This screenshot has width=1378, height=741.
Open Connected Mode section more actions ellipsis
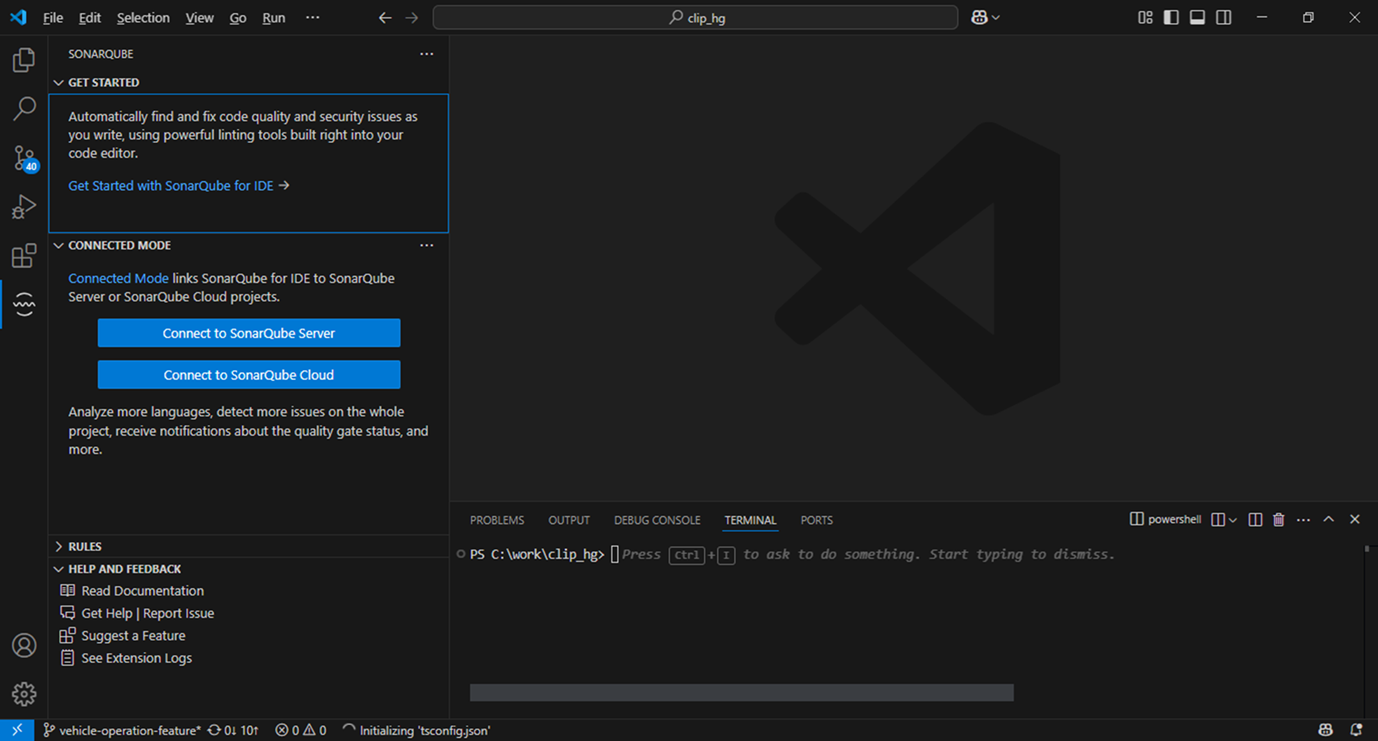click(x=427, y=245)
